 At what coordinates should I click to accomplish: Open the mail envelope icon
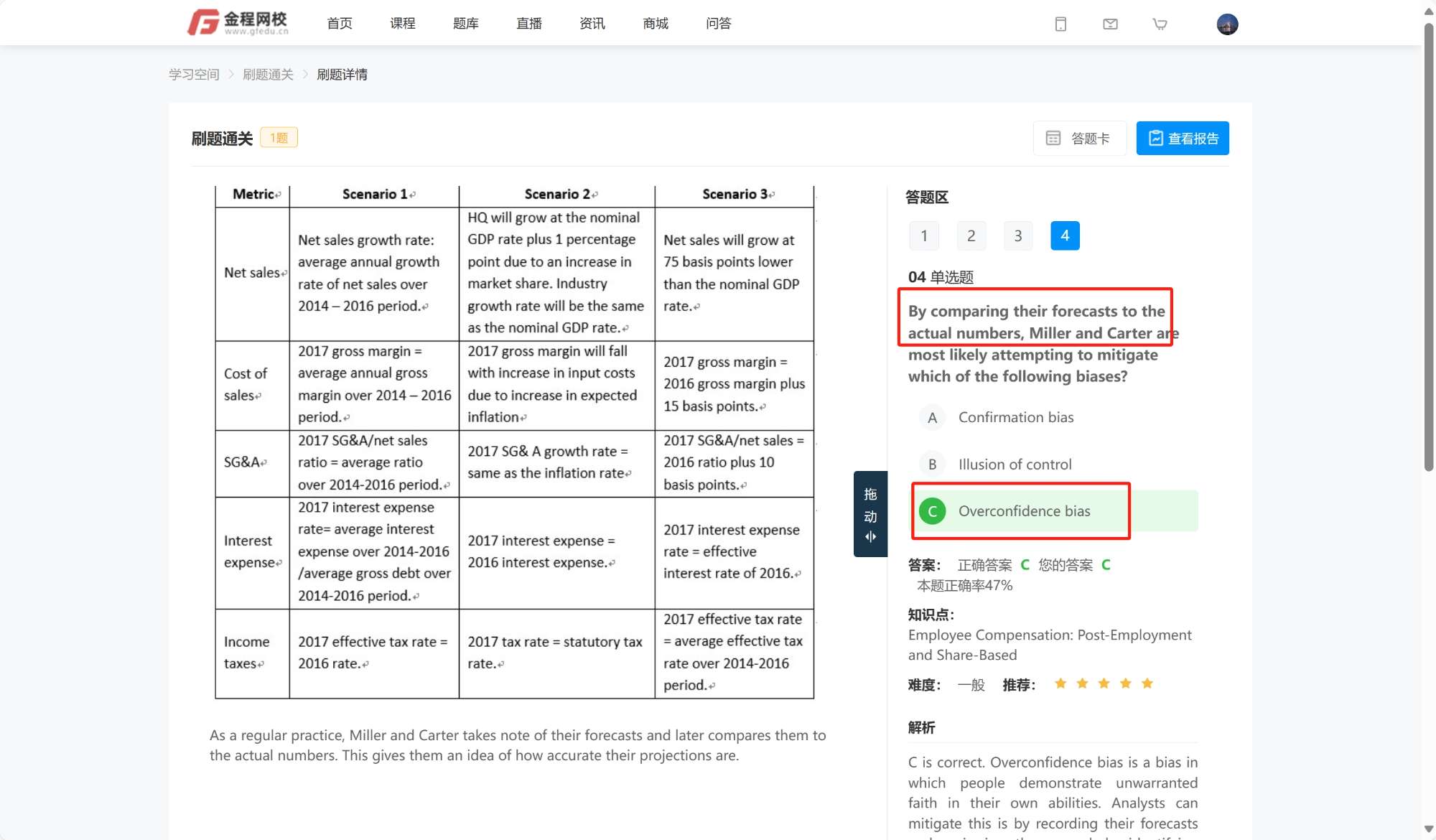point(1110,24)
